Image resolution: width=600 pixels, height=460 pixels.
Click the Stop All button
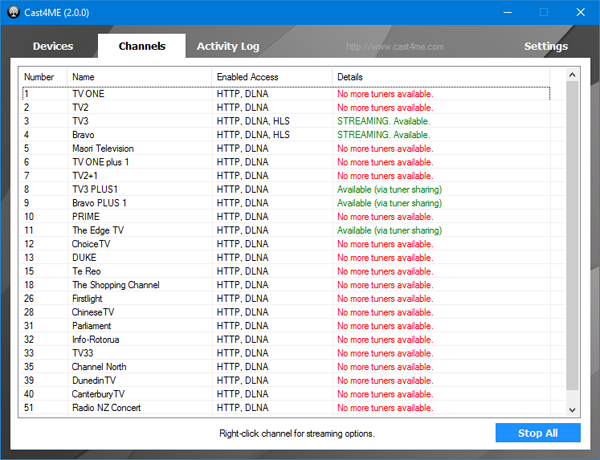[x=538, y=433]
